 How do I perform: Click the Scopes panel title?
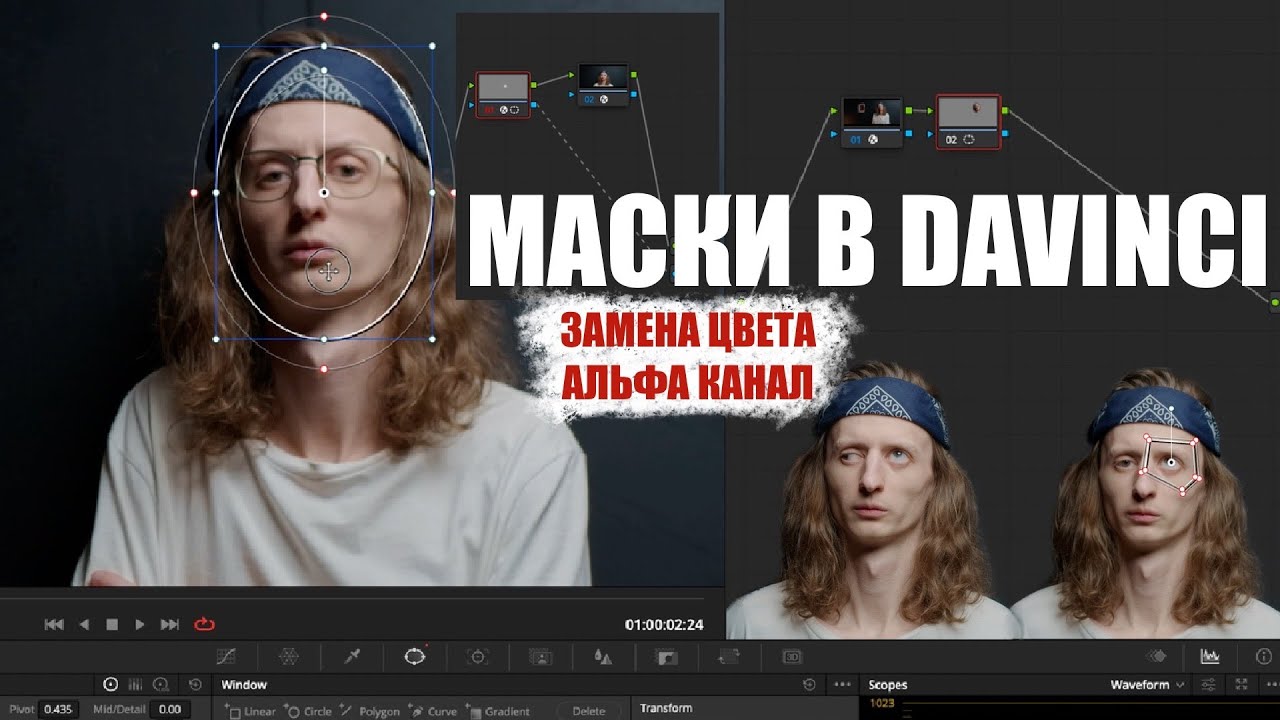tap(887, 685)
